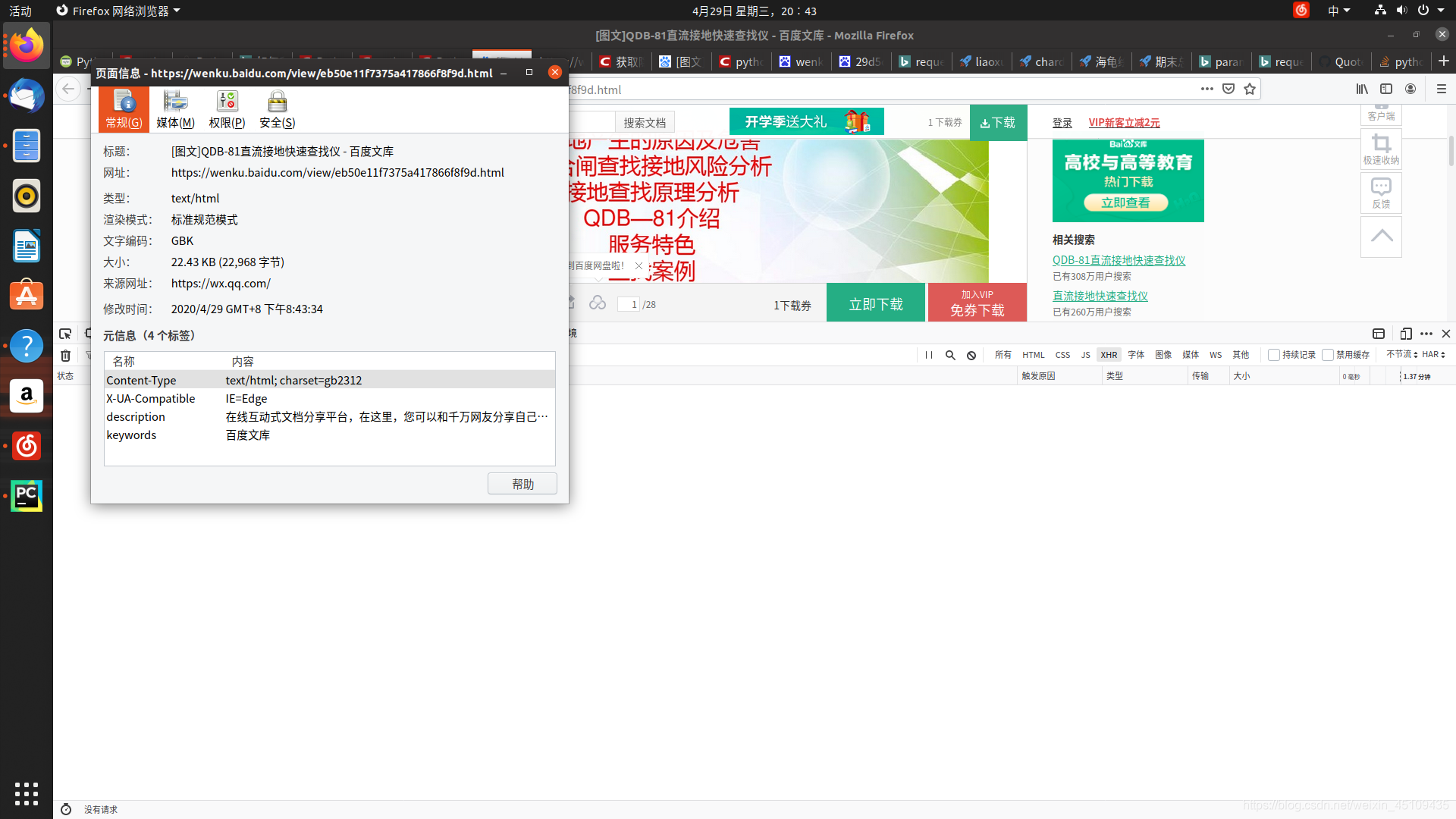Open related search QDB-81直流接地快速查找仪 link
Image resolution: width=1456 pixels, height=819 pixels.
[x=1119, y=260]
